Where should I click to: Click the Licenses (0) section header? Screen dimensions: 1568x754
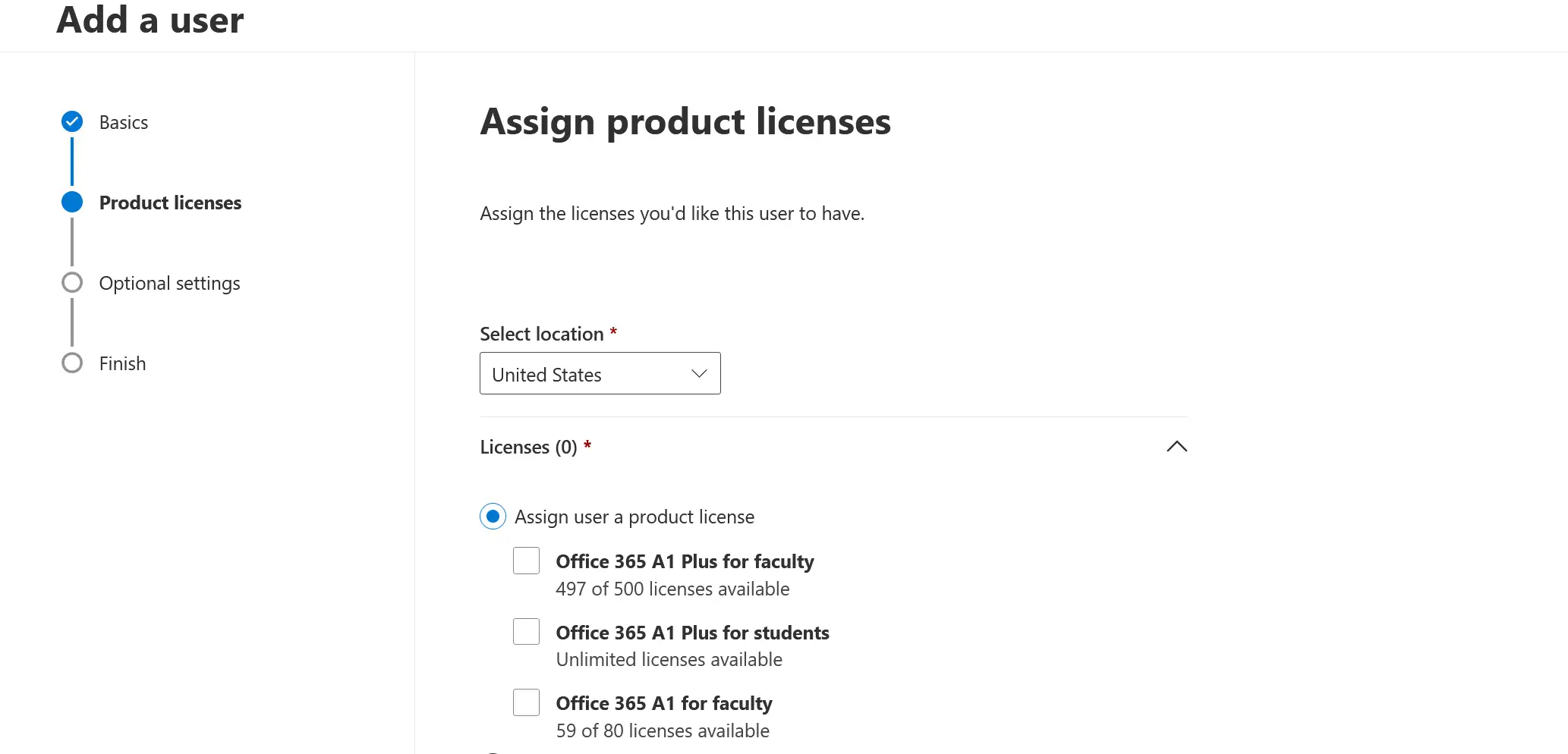click(x=833, y=447)
